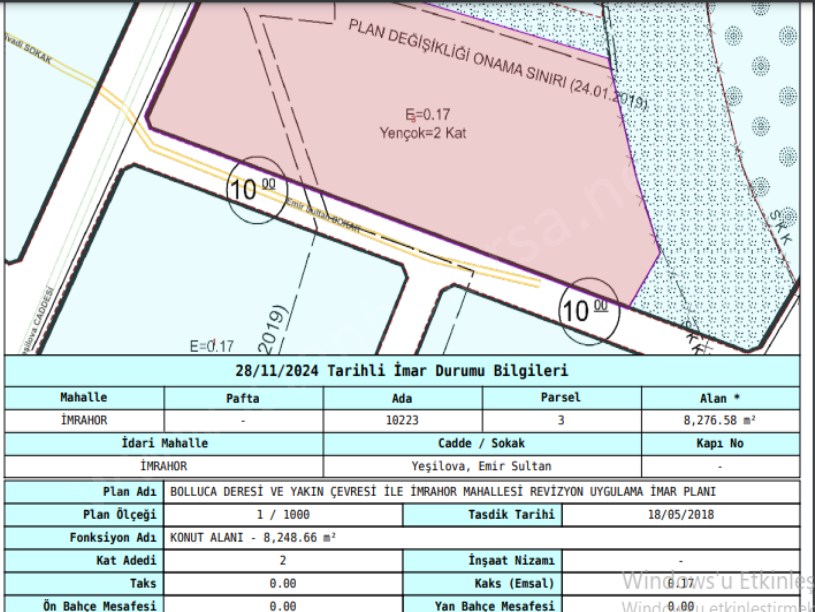The image size is (815, 612).
Task: Click the E=0.17 label inside the pink parcel
Action: tap(424, 114)
